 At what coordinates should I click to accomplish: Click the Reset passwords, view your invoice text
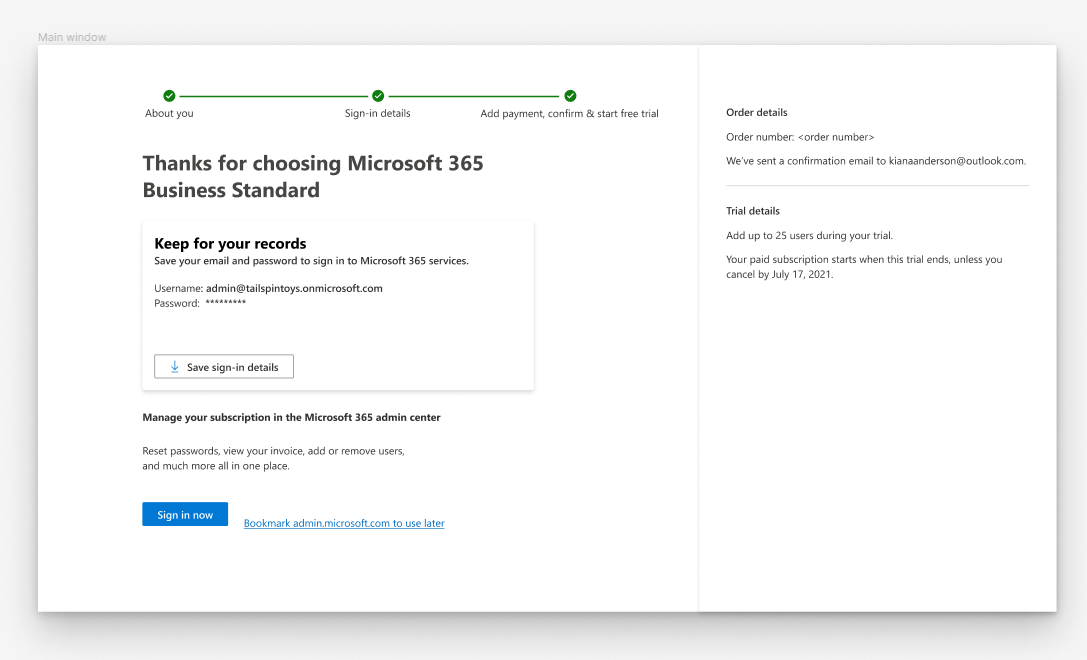coord(273,458)
